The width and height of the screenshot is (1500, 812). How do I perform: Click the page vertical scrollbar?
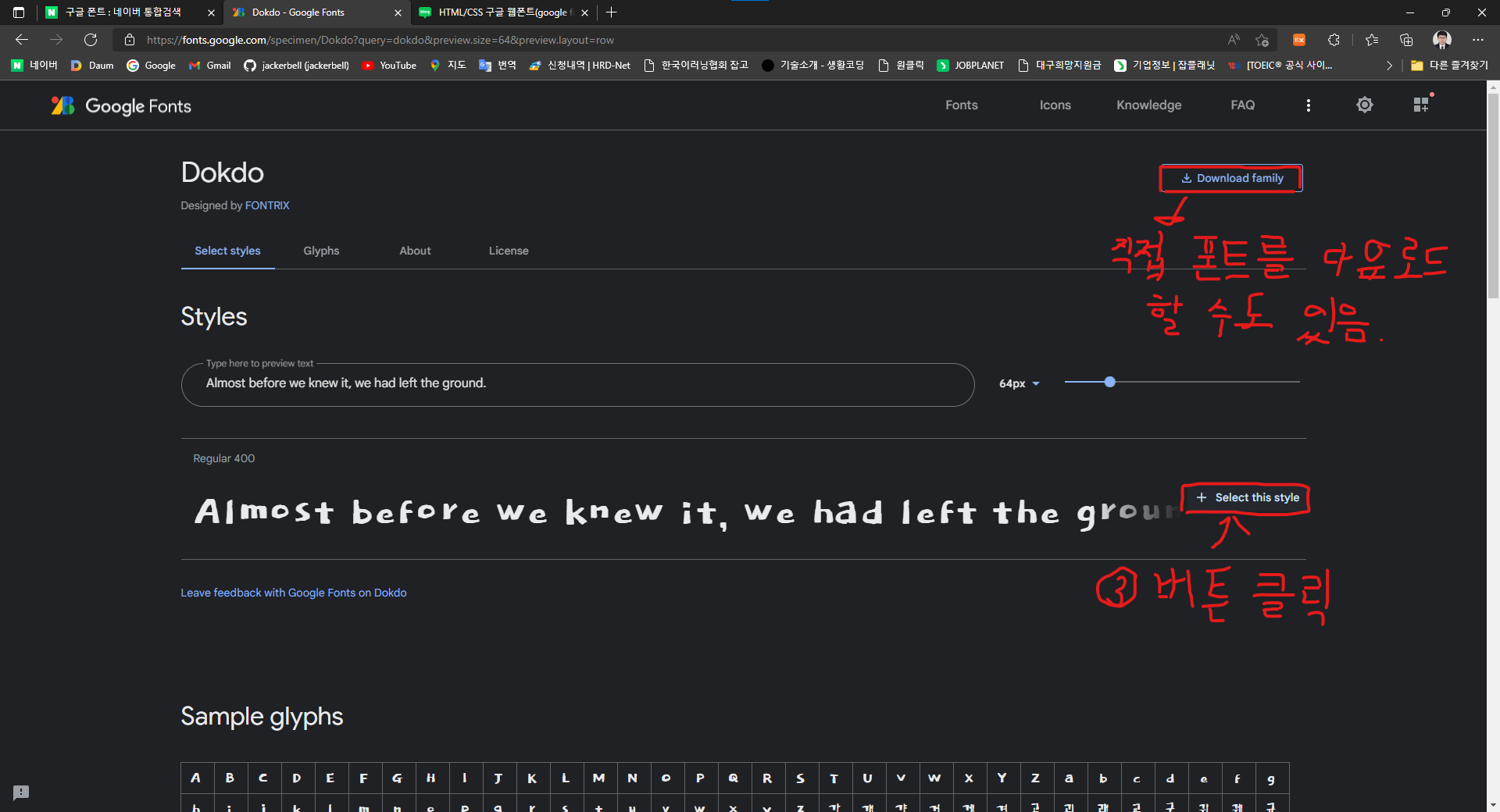pyautogui.click(x=1493, y=195)
